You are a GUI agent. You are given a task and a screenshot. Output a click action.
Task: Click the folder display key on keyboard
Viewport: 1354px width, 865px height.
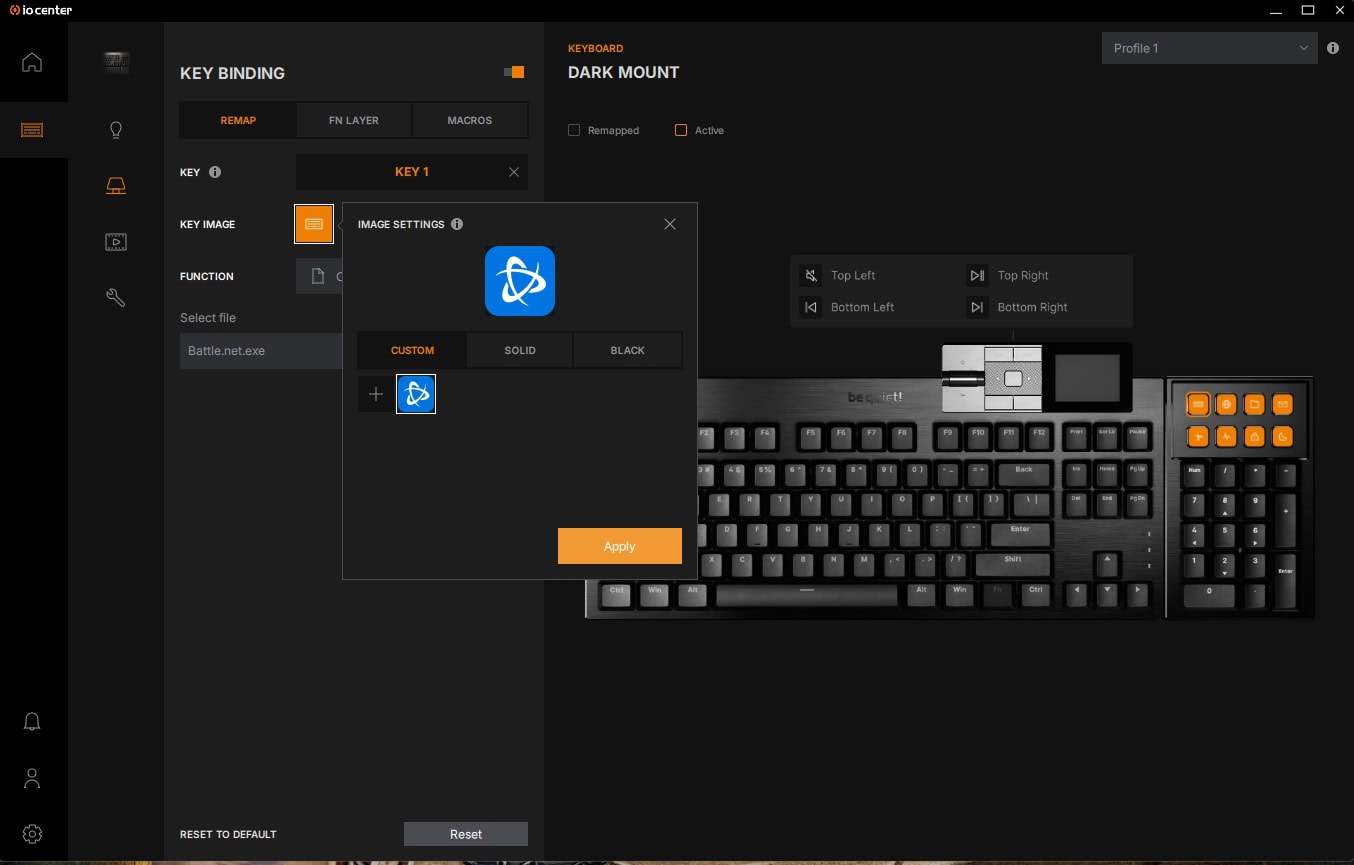pyautogui.click(x=1254, y=405)
